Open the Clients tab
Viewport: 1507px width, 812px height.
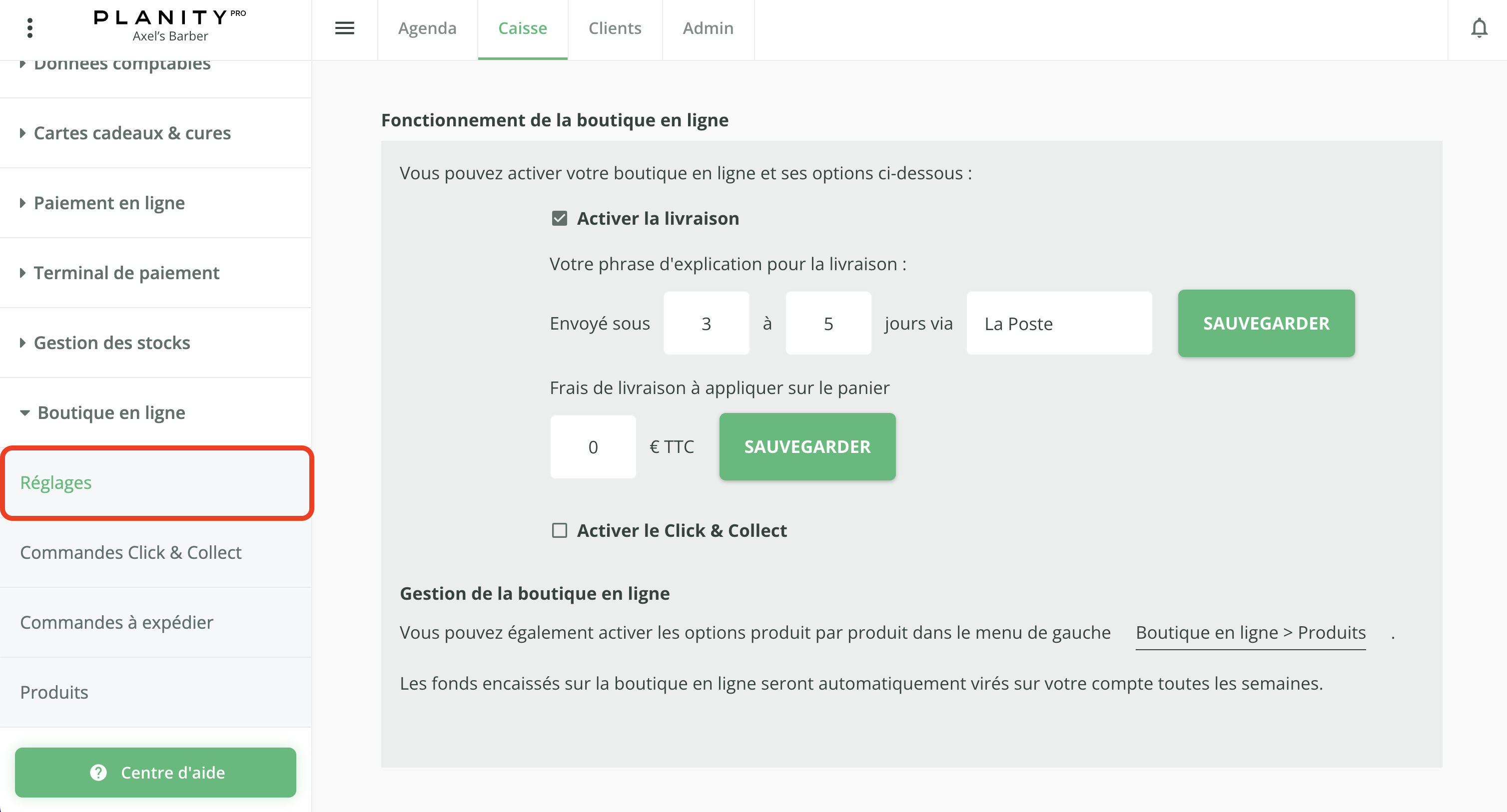614,28
